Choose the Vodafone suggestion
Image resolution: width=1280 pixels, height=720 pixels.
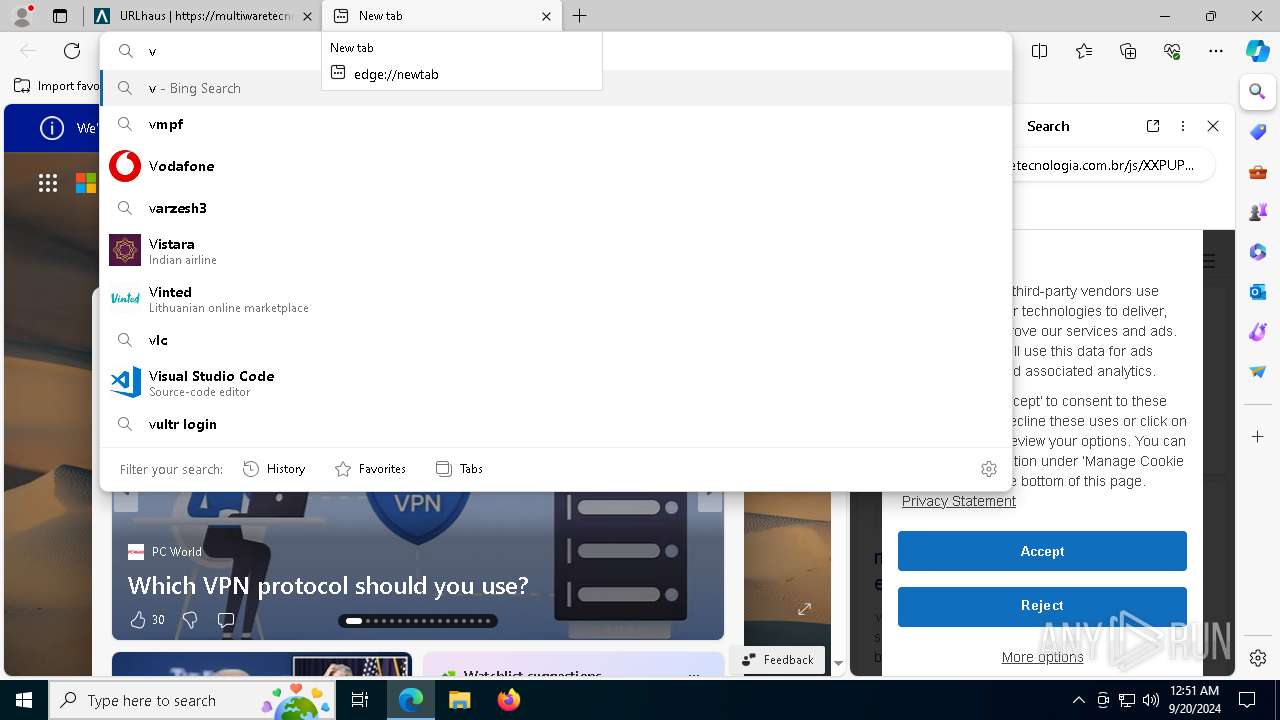pyautogui.click(x=556, y=166)
